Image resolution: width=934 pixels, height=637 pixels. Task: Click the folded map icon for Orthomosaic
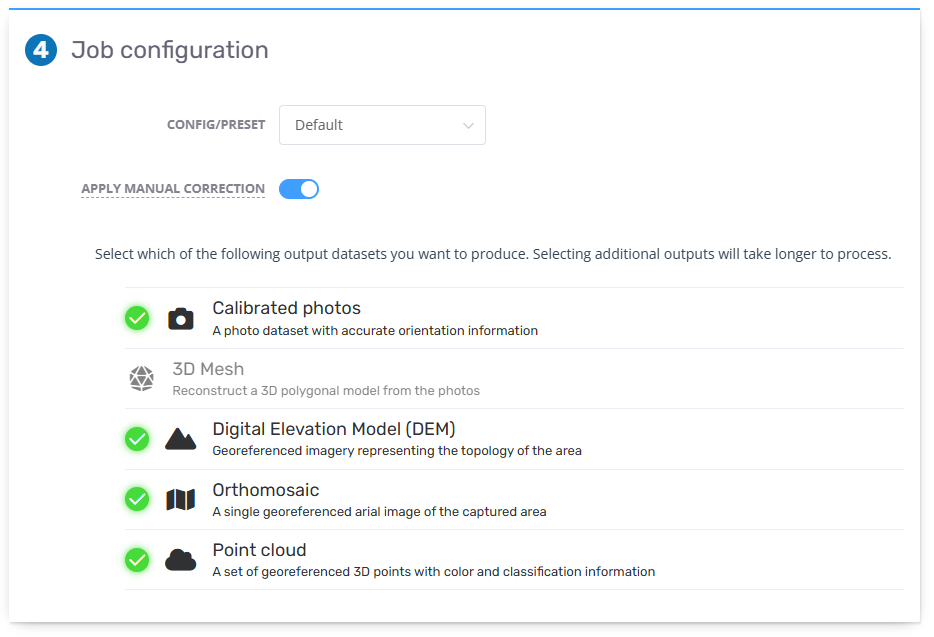click(180, 499)
